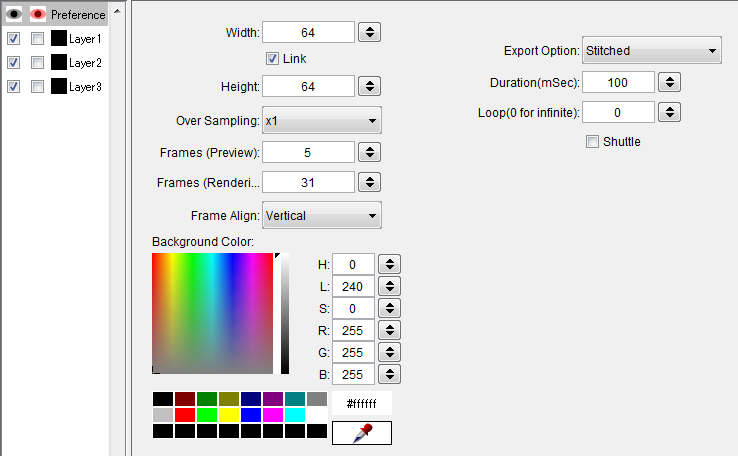Click the Hue value spinner arrows
This screenshot has width=738, height=456.
pos(390,264)
